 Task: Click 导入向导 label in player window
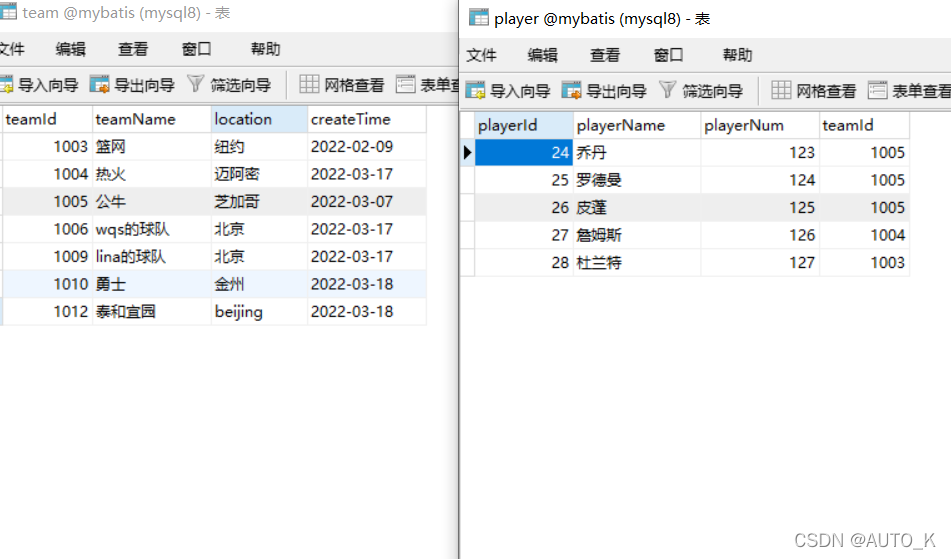[520, 91]
